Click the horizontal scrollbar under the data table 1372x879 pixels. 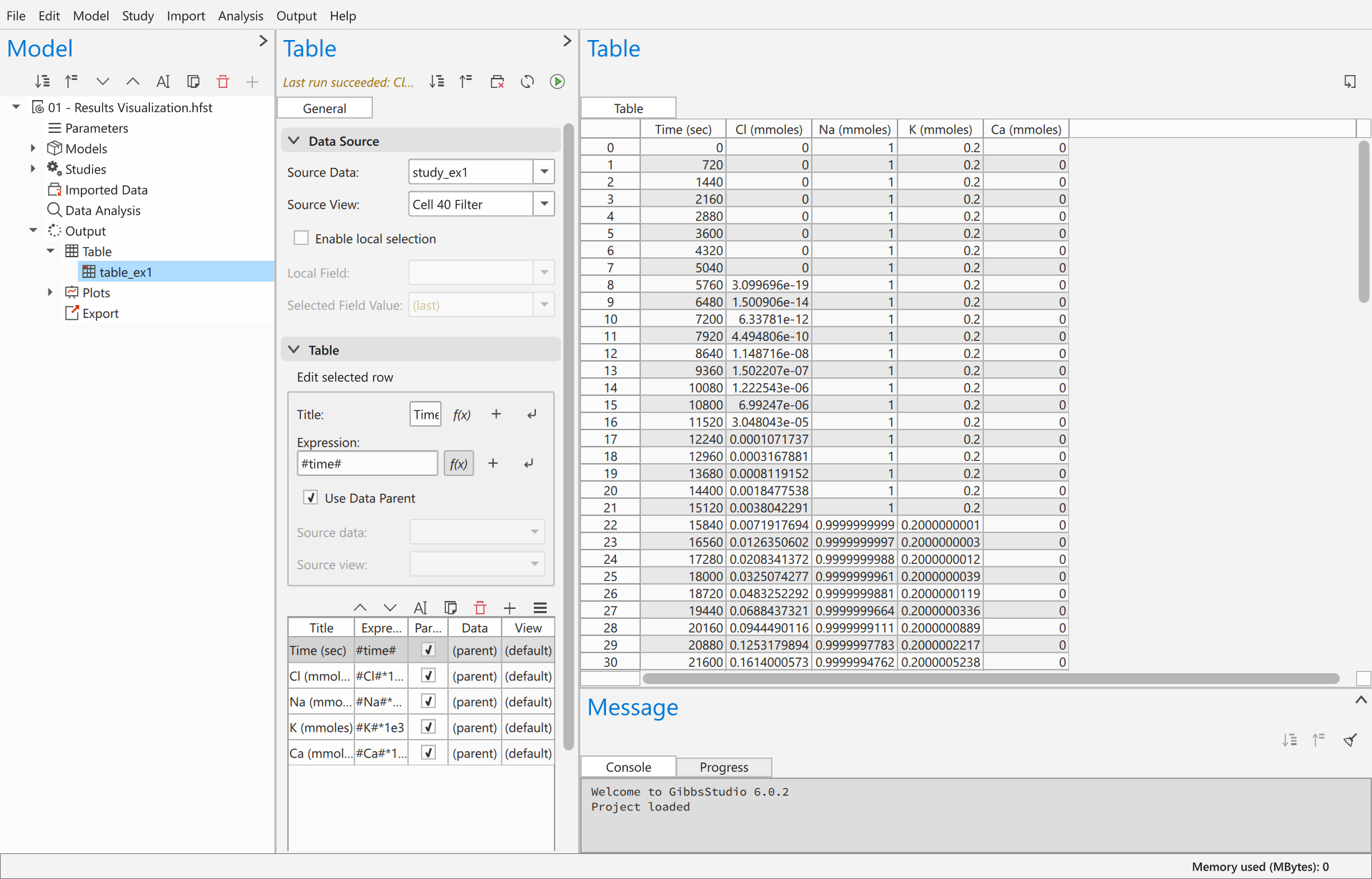point(990,678)
